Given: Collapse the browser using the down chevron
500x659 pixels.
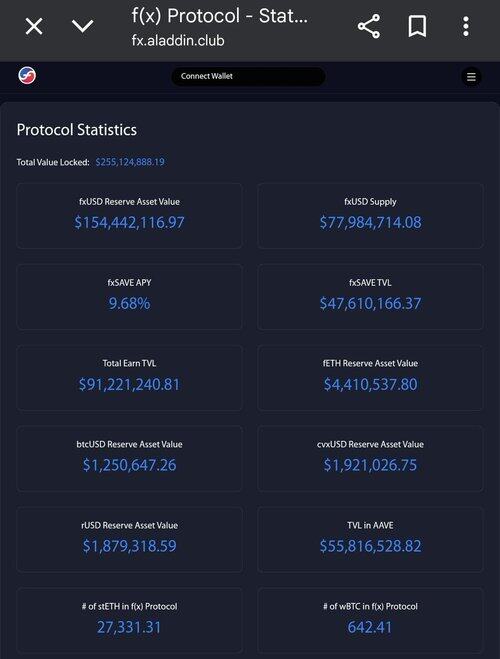Looking at the screenshot, I should point(82,26).
